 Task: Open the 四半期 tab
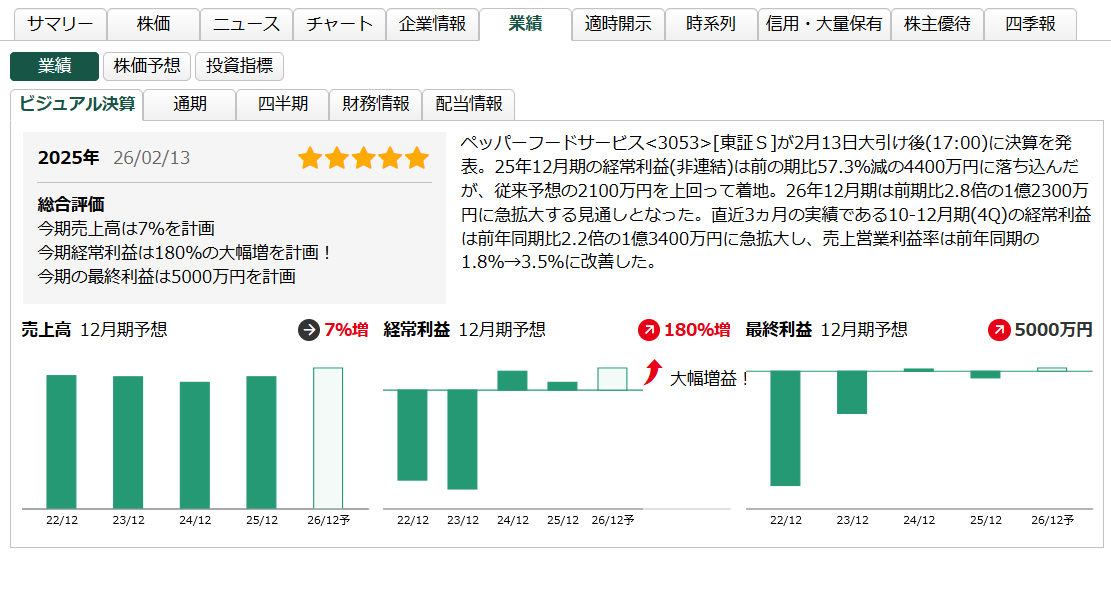[281, 104]
